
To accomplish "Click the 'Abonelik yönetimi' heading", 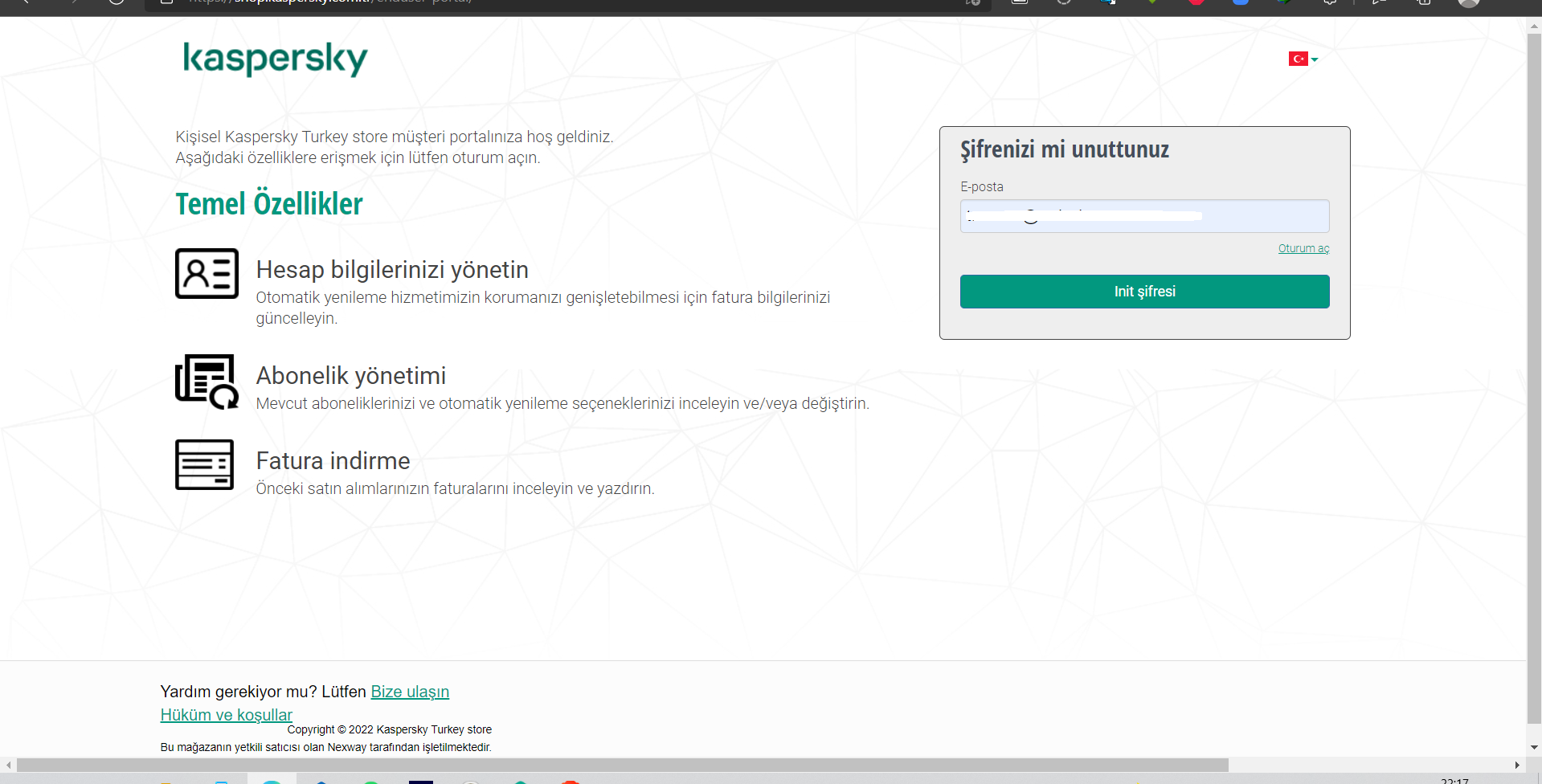I will click(351, 376).
